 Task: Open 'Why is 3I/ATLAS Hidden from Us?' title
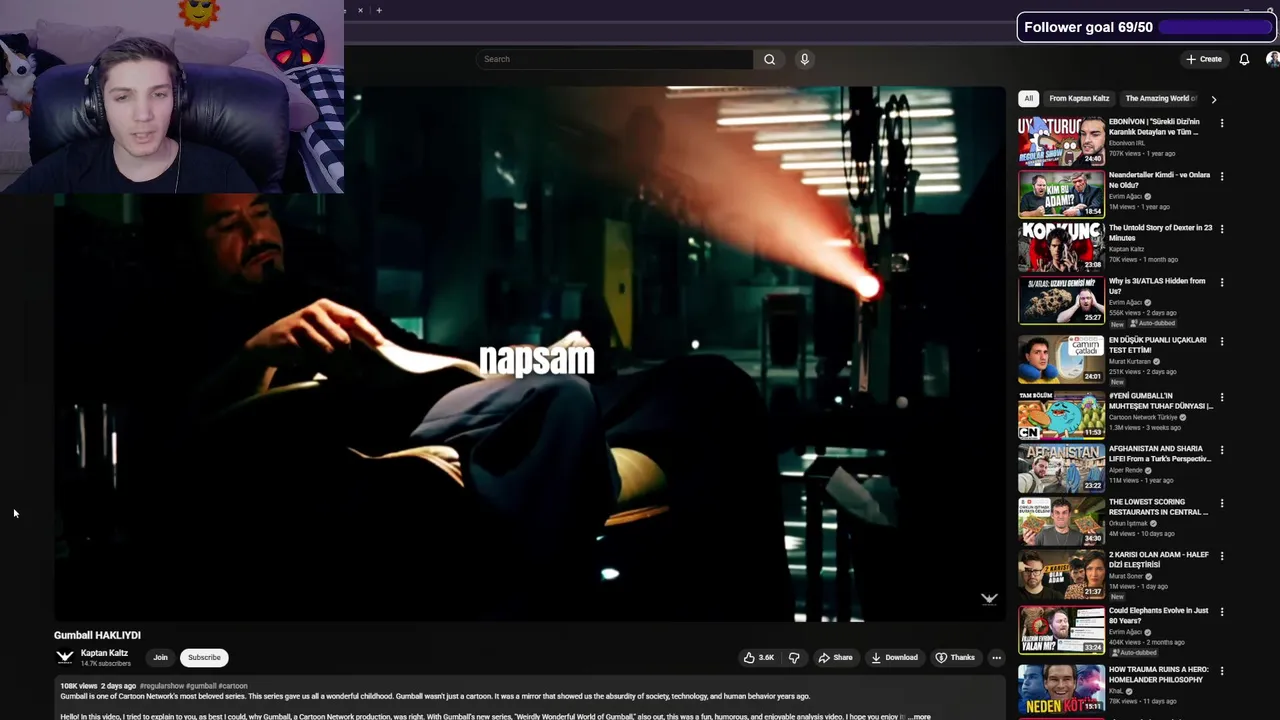[x=1157, y=286]
